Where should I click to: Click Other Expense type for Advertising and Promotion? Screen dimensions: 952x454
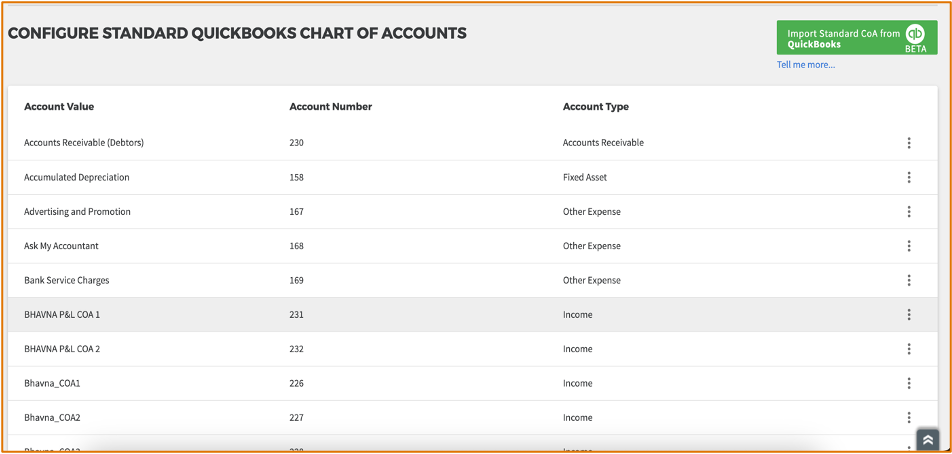click(x=592, y=212)
